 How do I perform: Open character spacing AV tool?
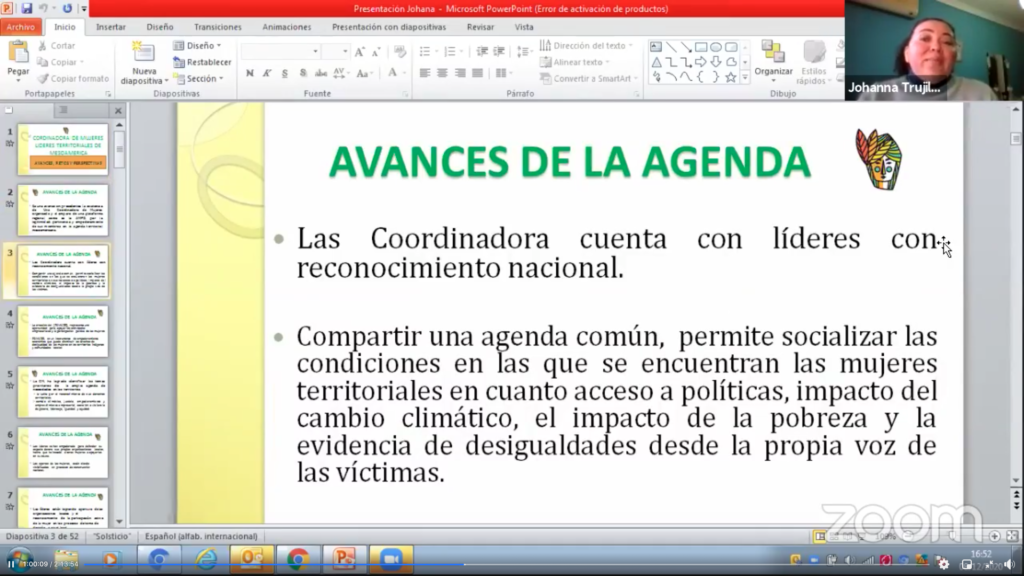340,73
